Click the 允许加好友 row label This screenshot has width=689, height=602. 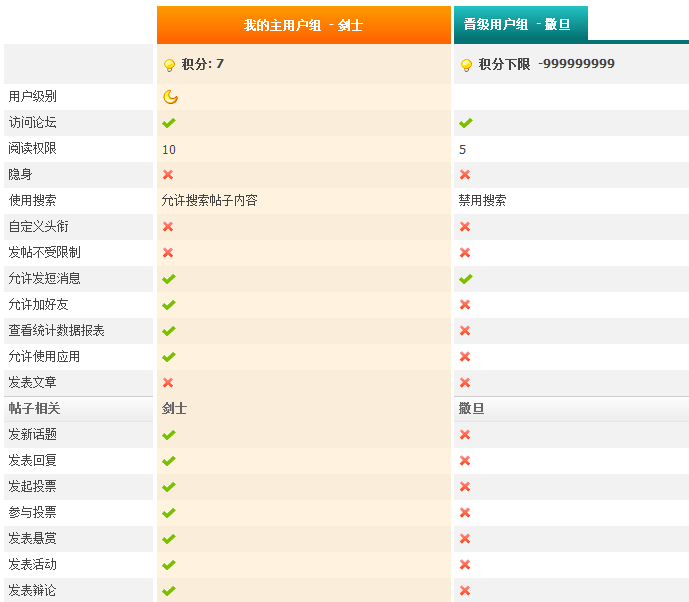[39, 304]
